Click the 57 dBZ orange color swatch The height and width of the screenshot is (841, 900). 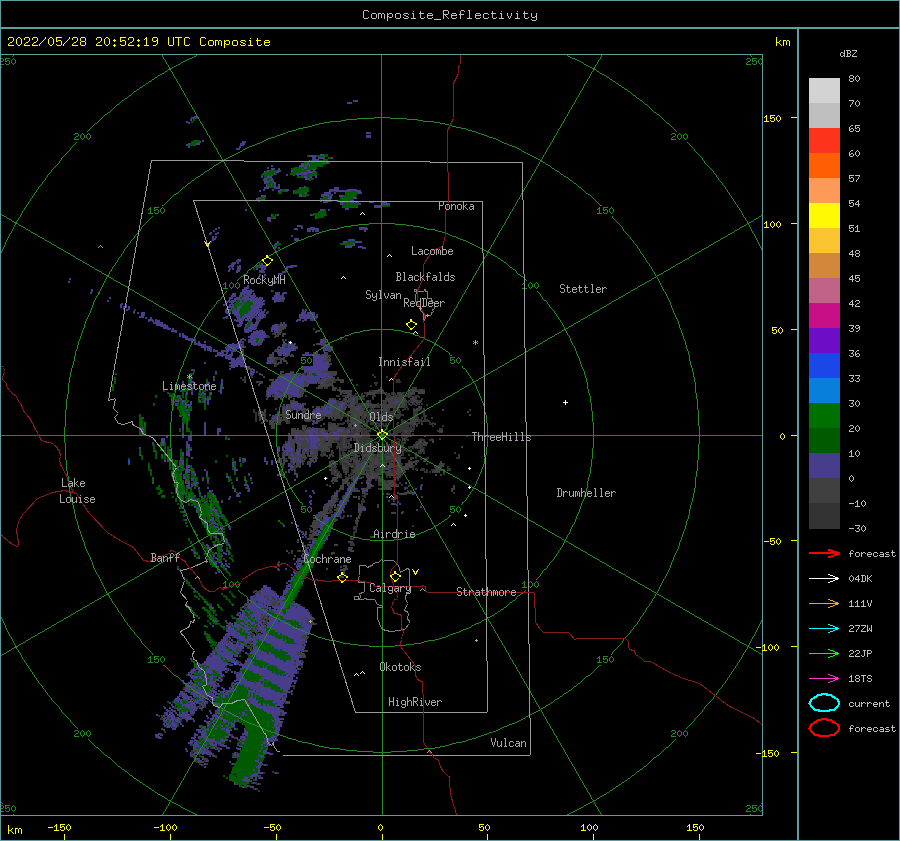(x=824, y=166)
